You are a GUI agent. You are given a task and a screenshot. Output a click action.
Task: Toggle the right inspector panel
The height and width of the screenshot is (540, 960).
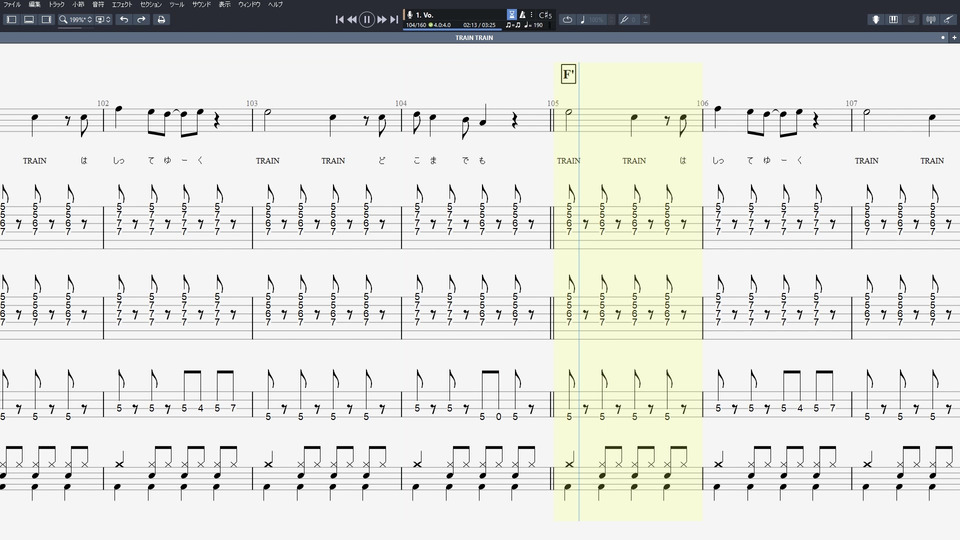[46, 20]
